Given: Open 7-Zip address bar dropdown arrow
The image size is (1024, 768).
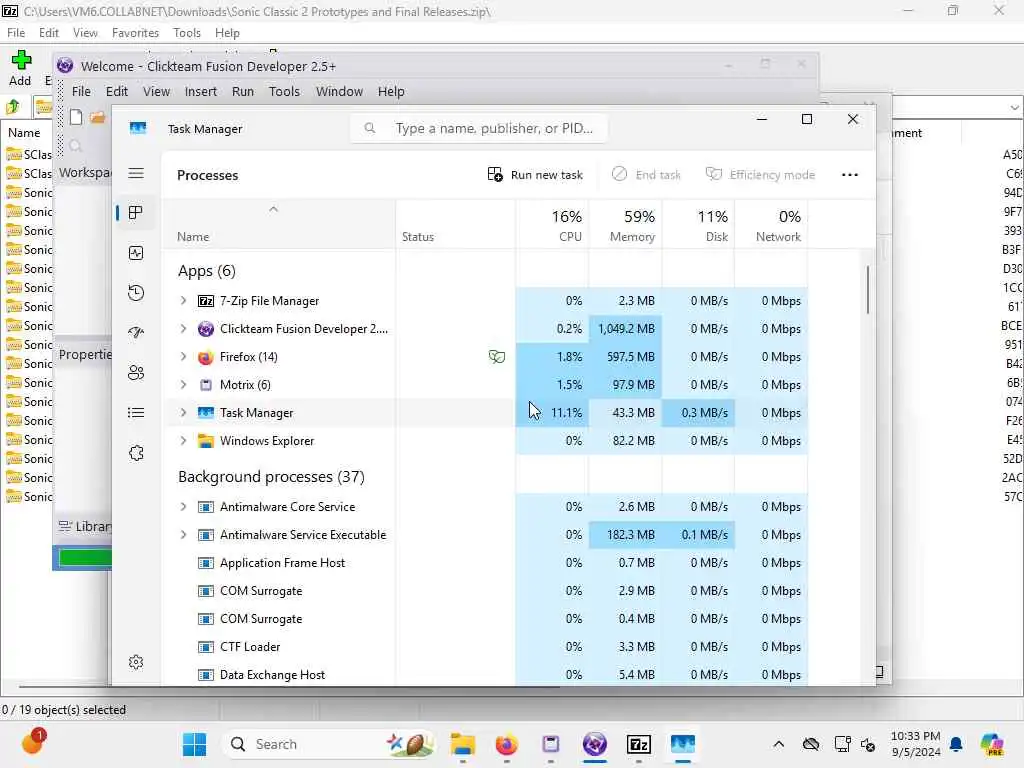Looking at the screenshot, I should 1014,107.
